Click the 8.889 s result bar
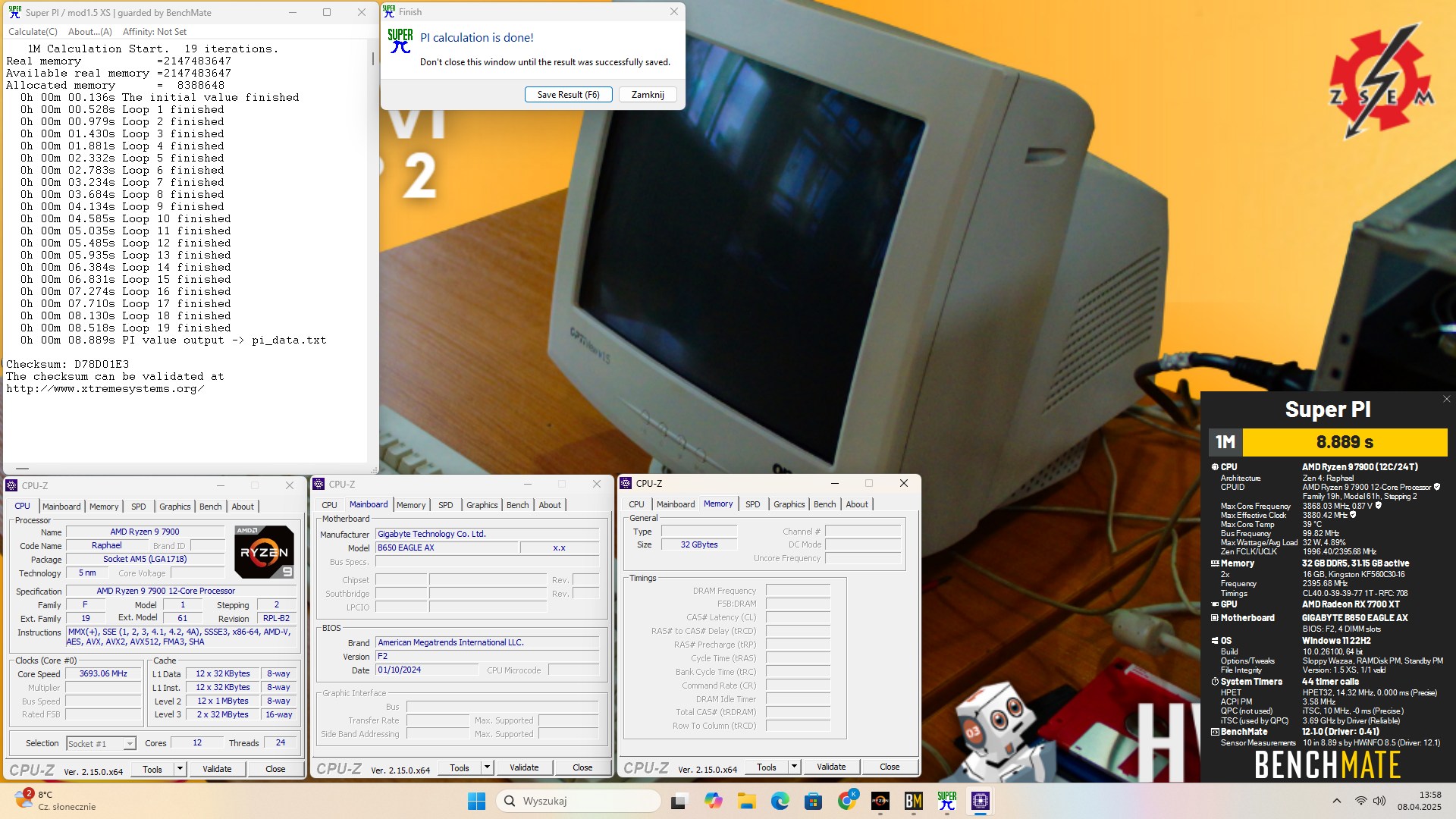The image size is (1456, 819). (x=1345, y=442)
